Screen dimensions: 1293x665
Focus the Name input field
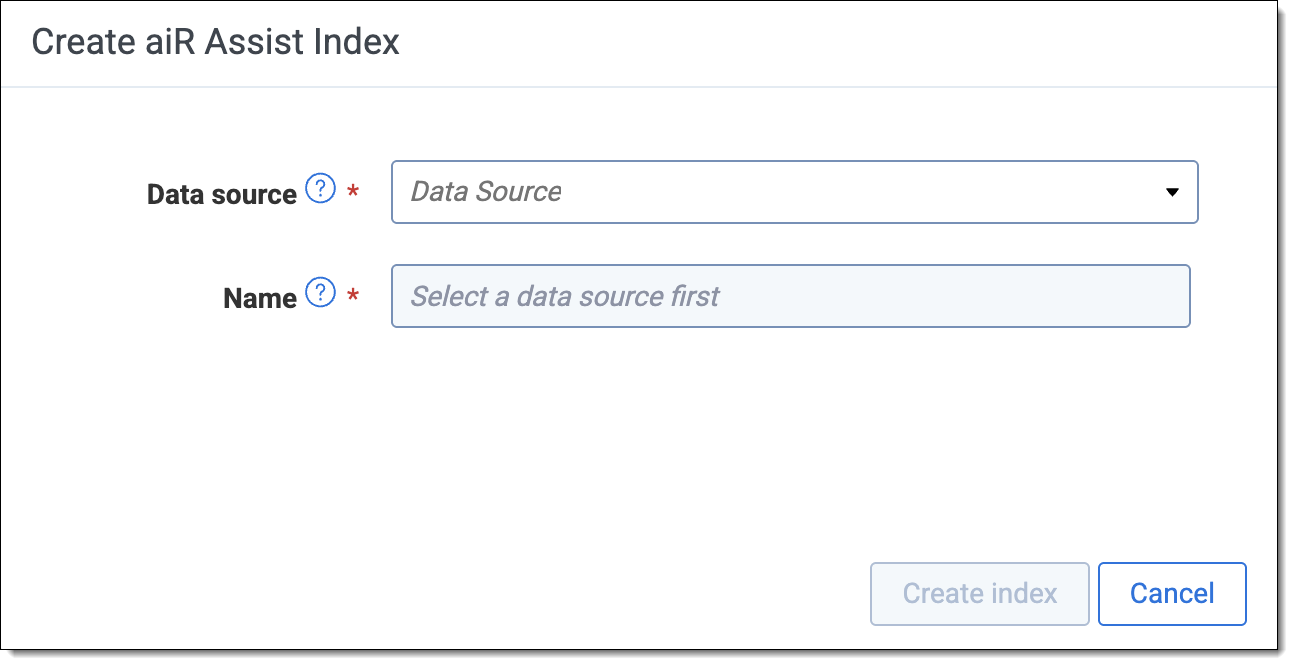tap(791, 296)
